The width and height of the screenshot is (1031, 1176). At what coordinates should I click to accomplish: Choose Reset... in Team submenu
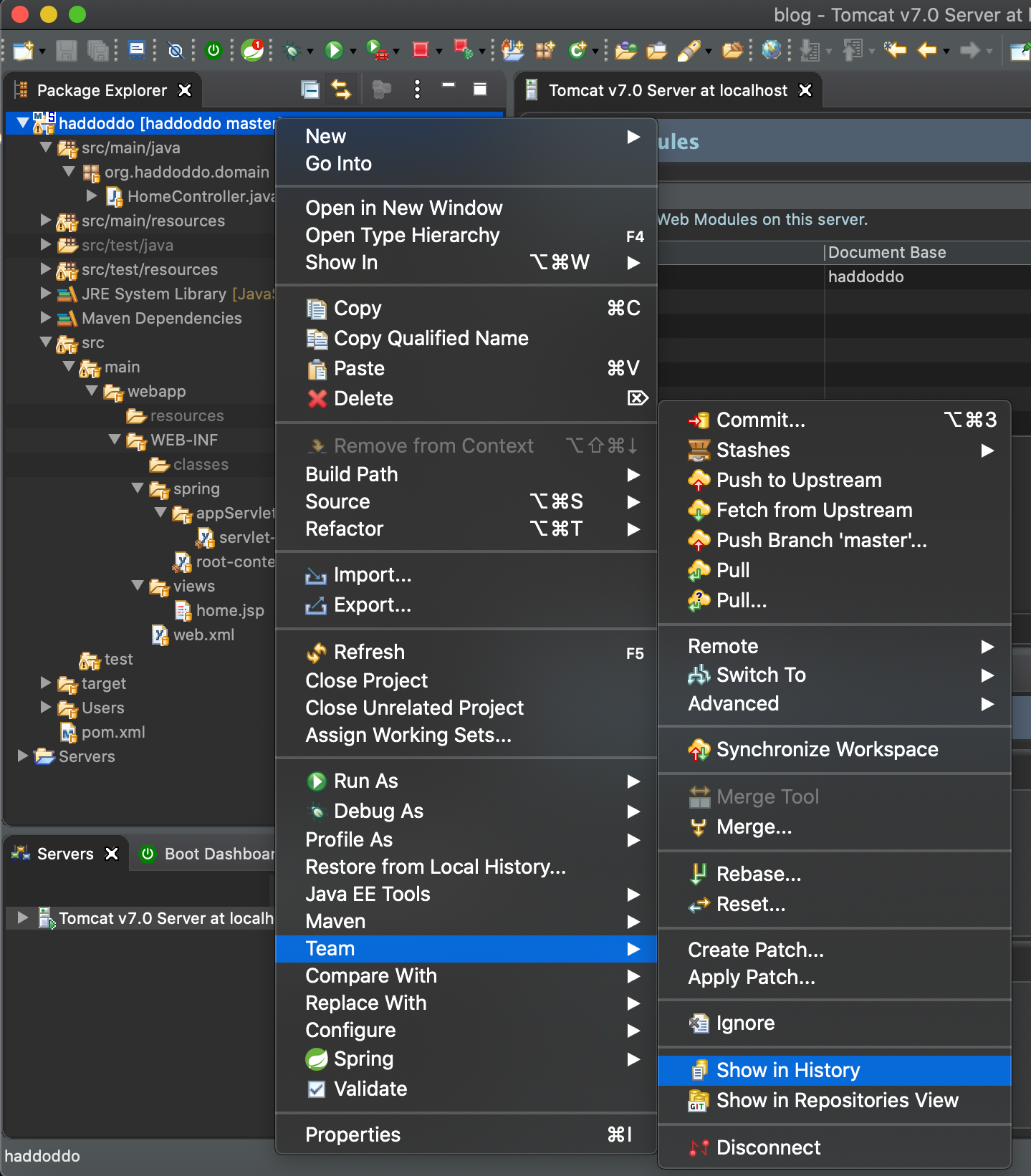click(x=834, y=904)
